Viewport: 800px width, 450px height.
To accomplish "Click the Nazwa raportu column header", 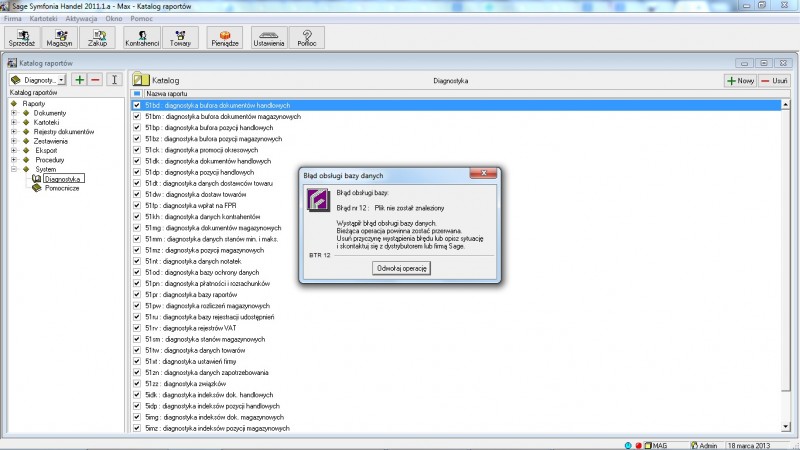I will pos(166,93).
